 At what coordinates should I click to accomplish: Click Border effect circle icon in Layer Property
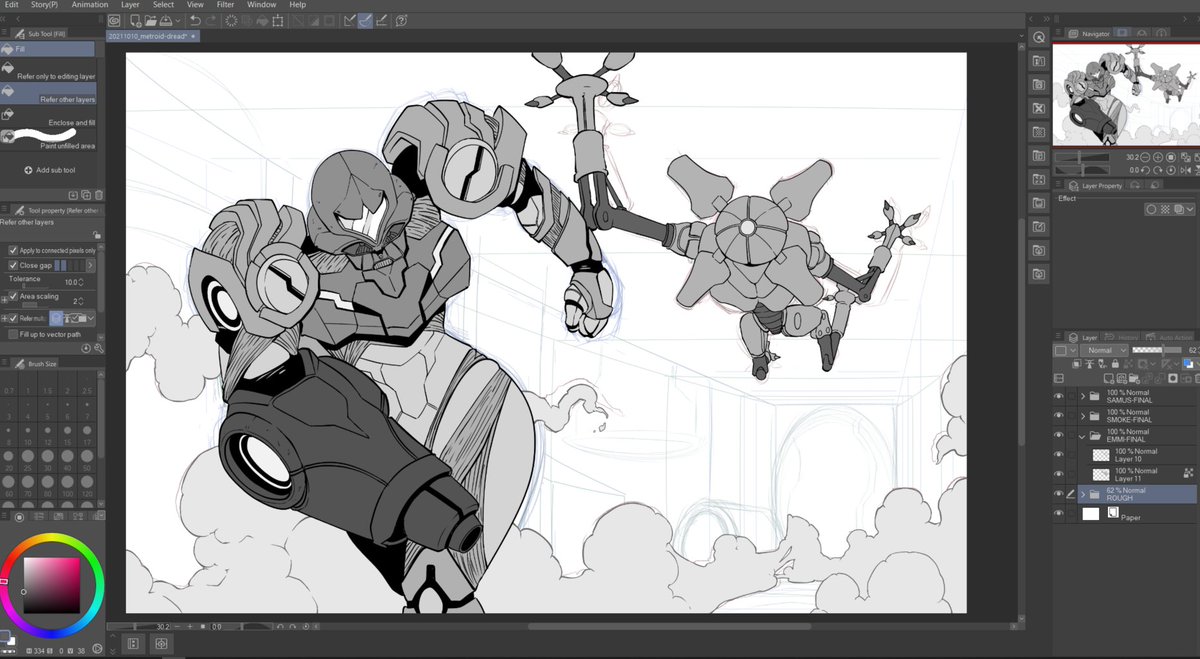pos(1152,209)
